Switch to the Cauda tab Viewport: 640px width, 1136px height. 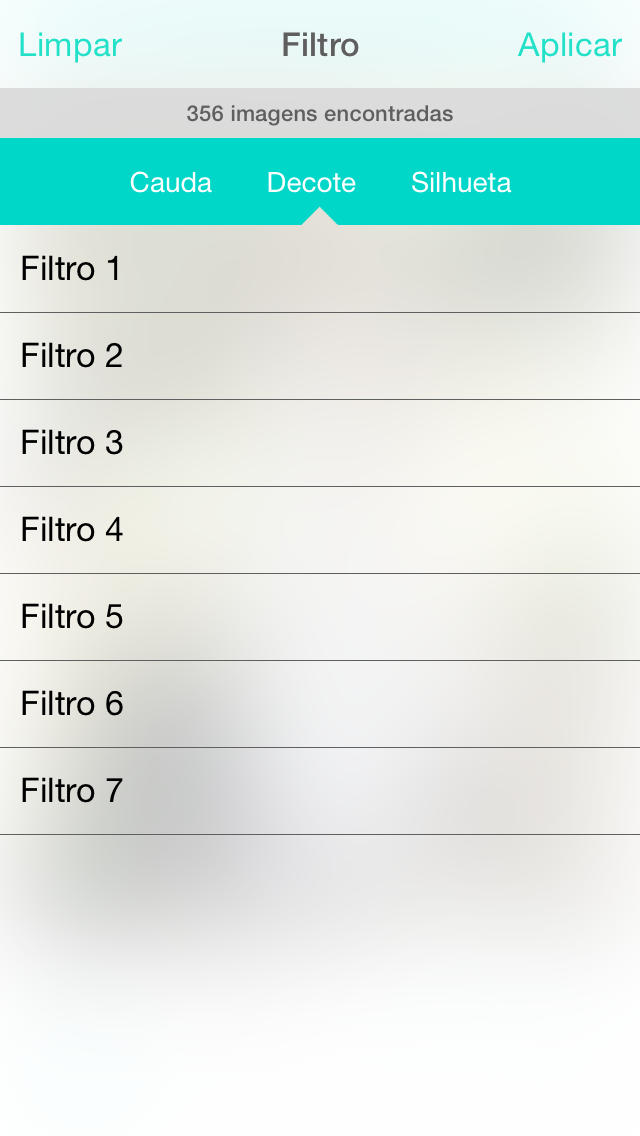point(171,183)
